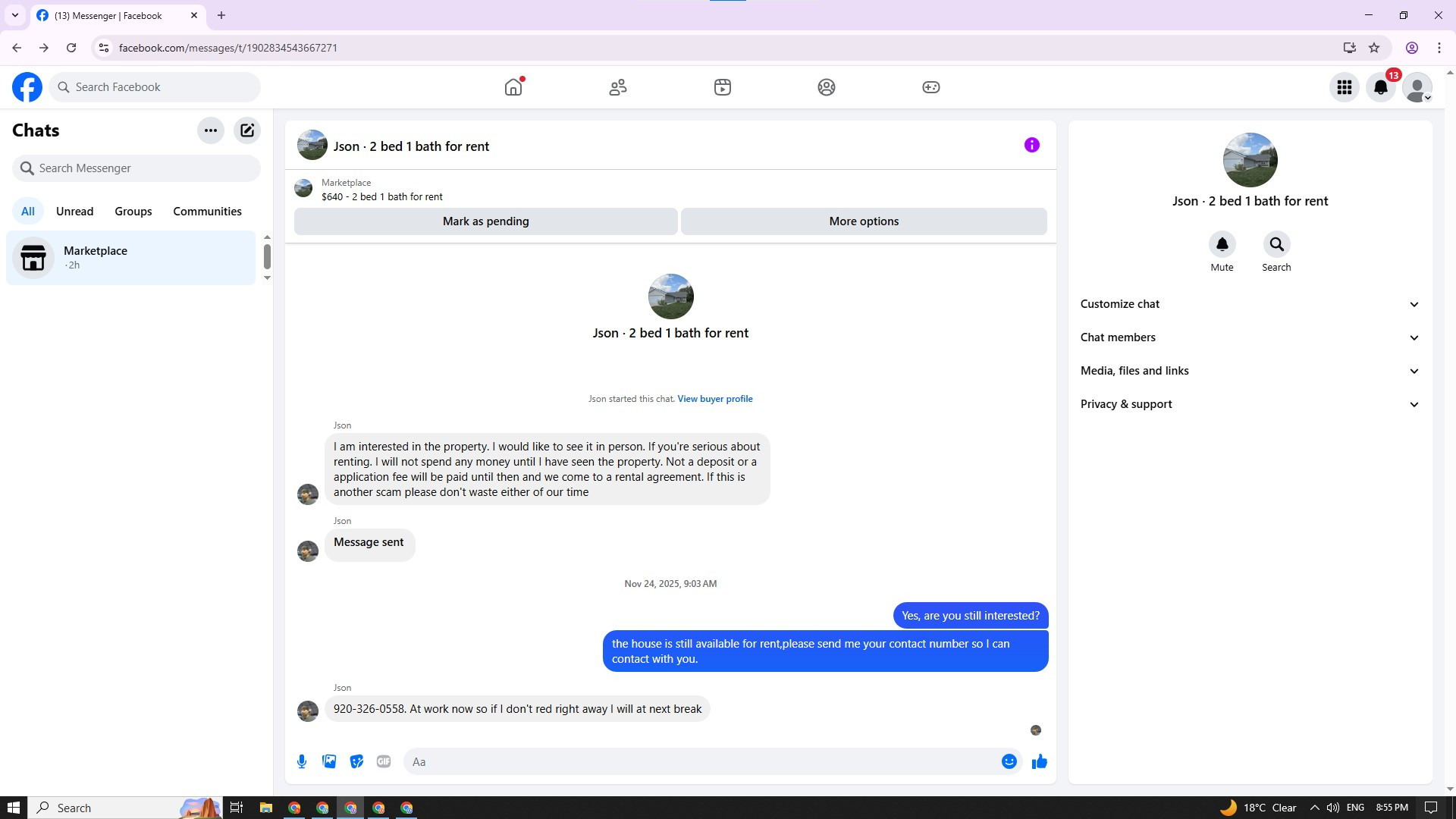Viewport: 1456px width, 819px height.
Task: Click the voice clip microphone icon
Action: click(x=302, y=761)
